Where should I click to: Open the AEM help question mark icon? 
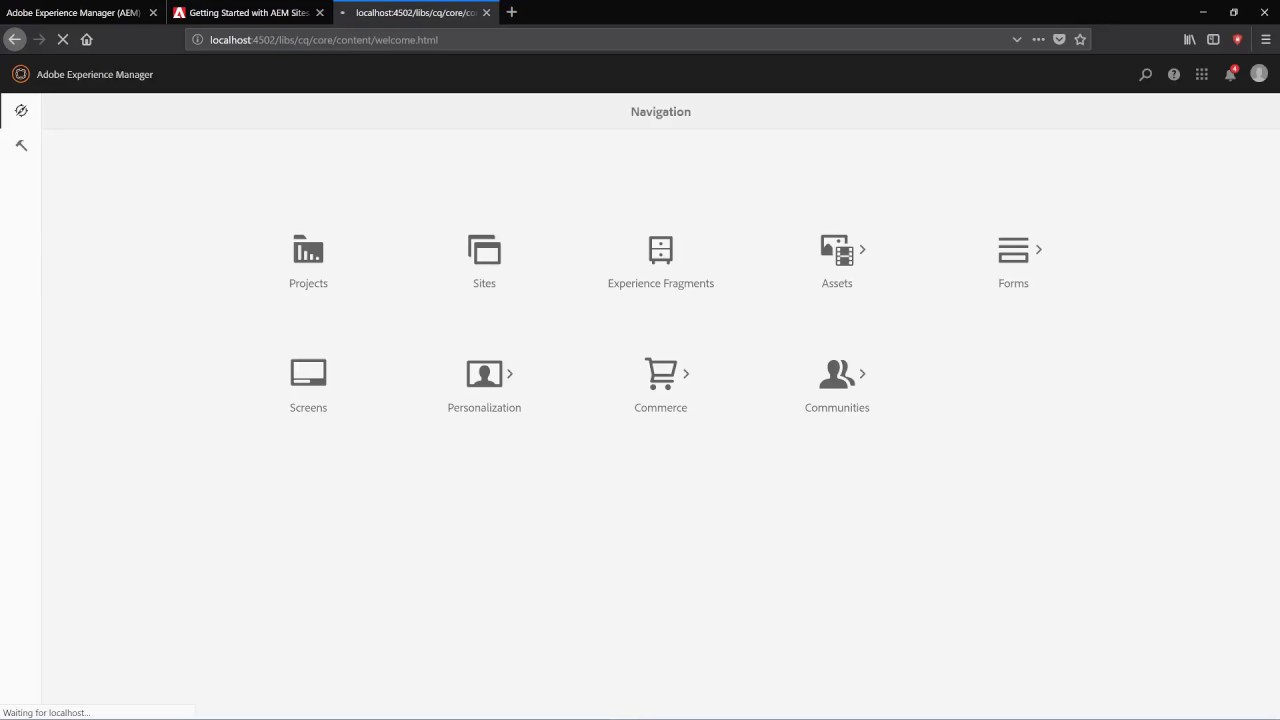(x=1174, y=74)
